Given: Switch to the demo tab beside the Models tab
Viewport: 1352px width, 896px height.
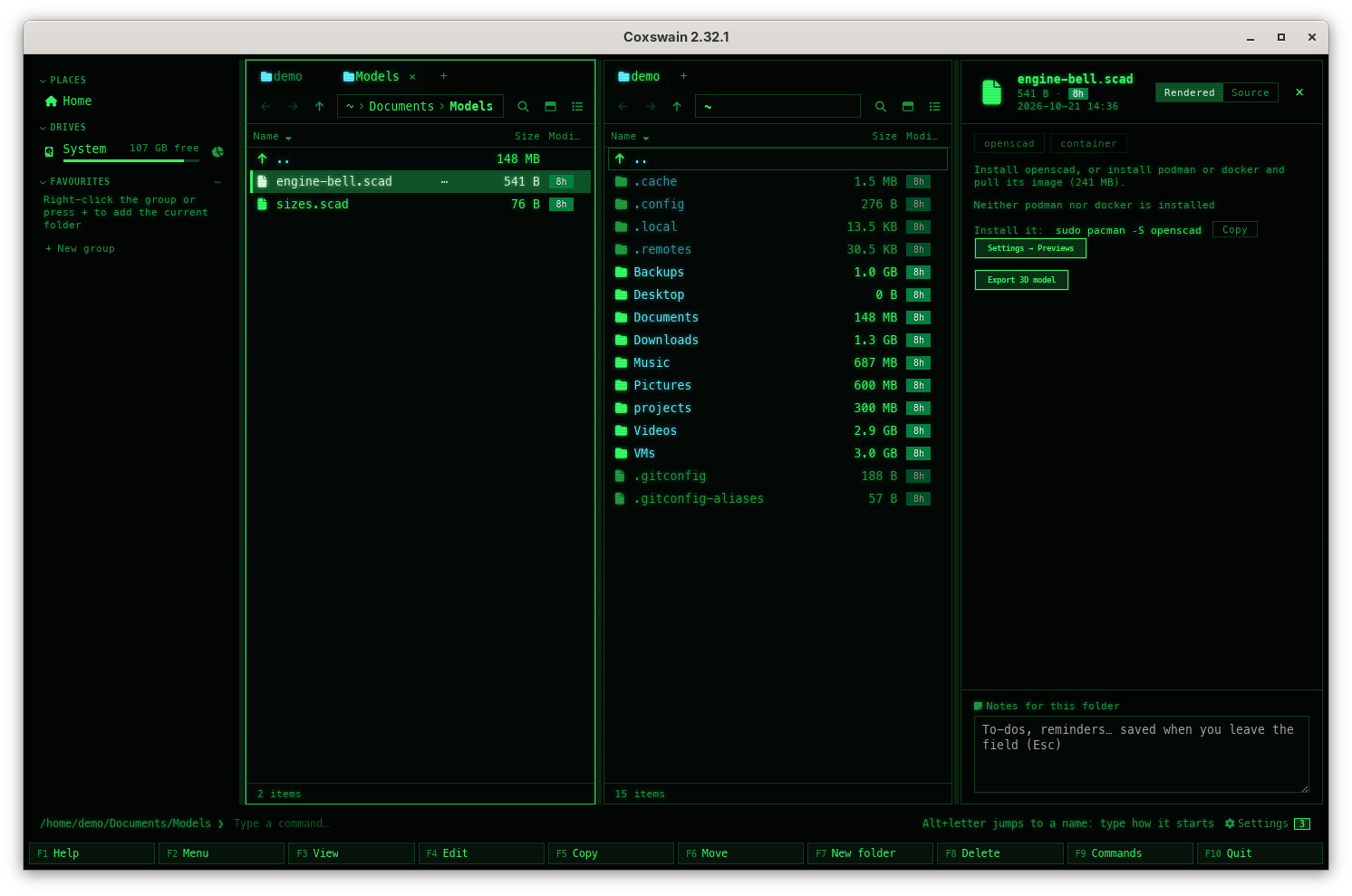Looking at the screenshot, I should coord(282,77).
